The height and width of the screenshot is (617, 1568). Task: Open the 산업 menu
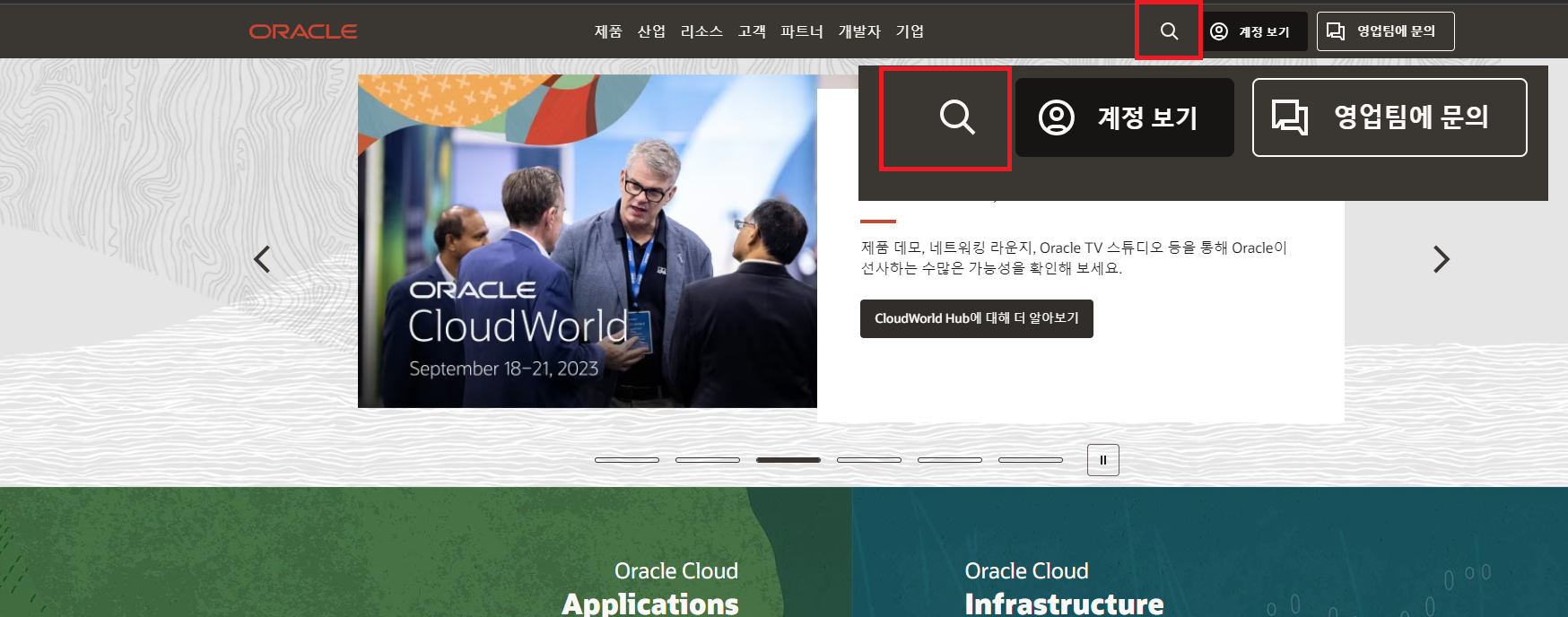(651, 31)
